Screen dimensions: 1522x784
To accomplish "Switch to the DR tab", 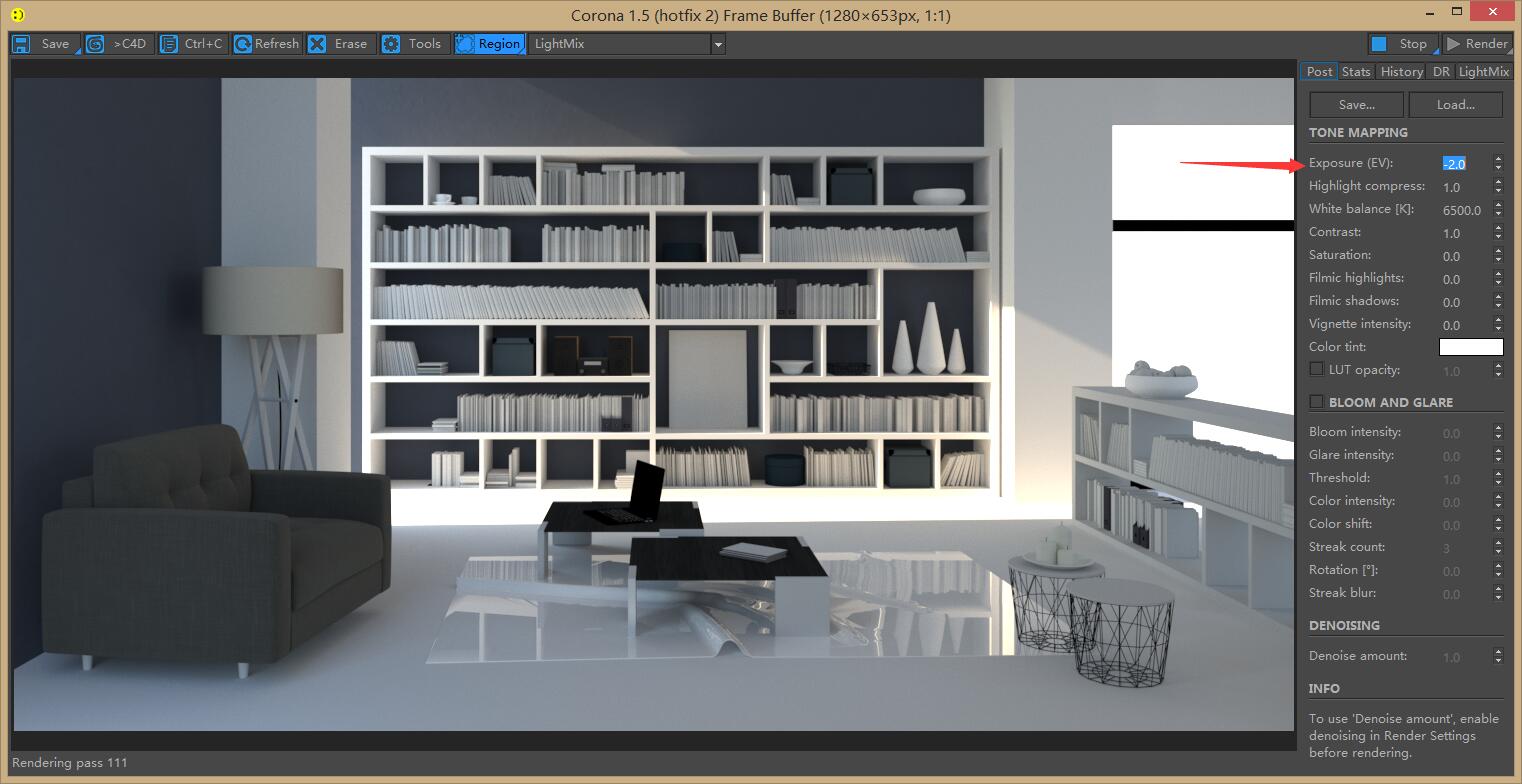I will pos(1440,71).
